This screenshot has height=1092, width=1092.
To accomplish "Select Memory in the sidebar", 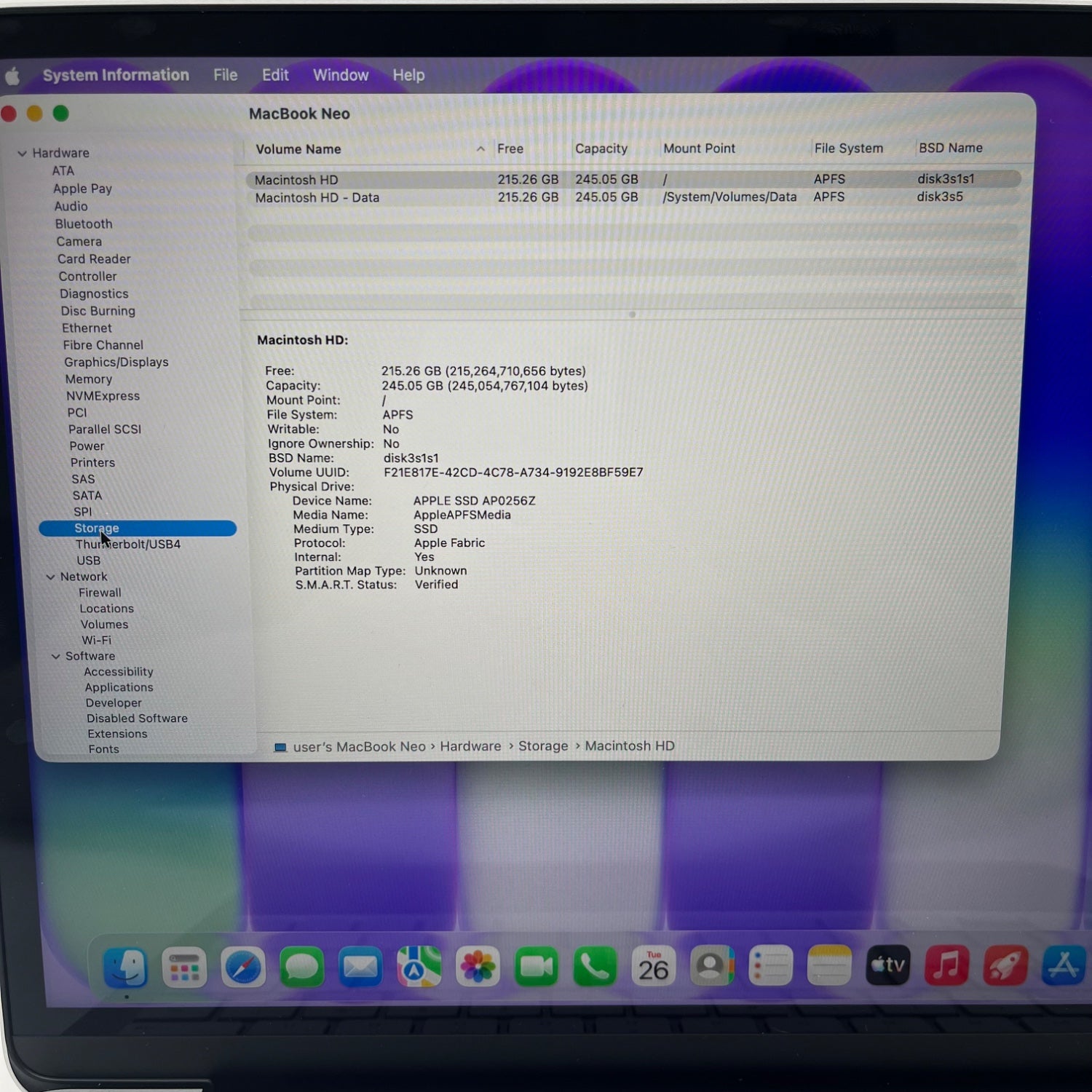I will [x=89, y=379].
